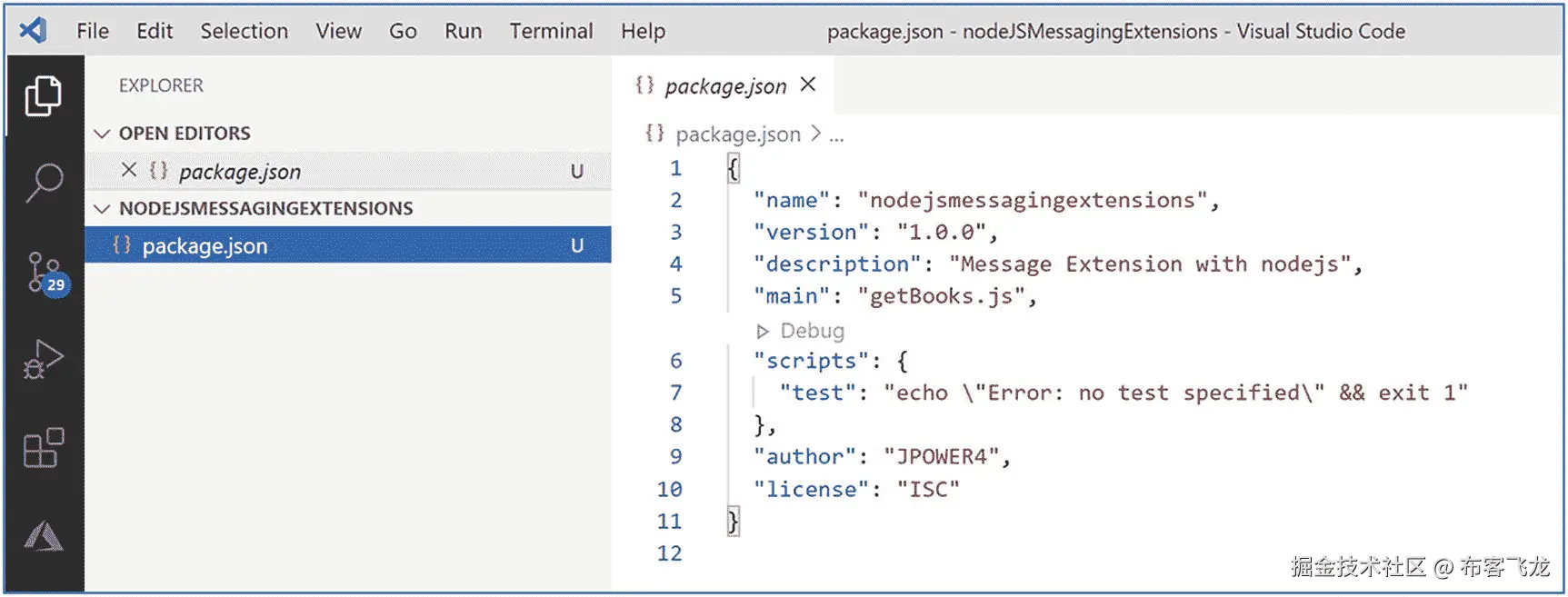Open the Run menu
This screenshot has width=1568, height=597.
tap(463, 31)
